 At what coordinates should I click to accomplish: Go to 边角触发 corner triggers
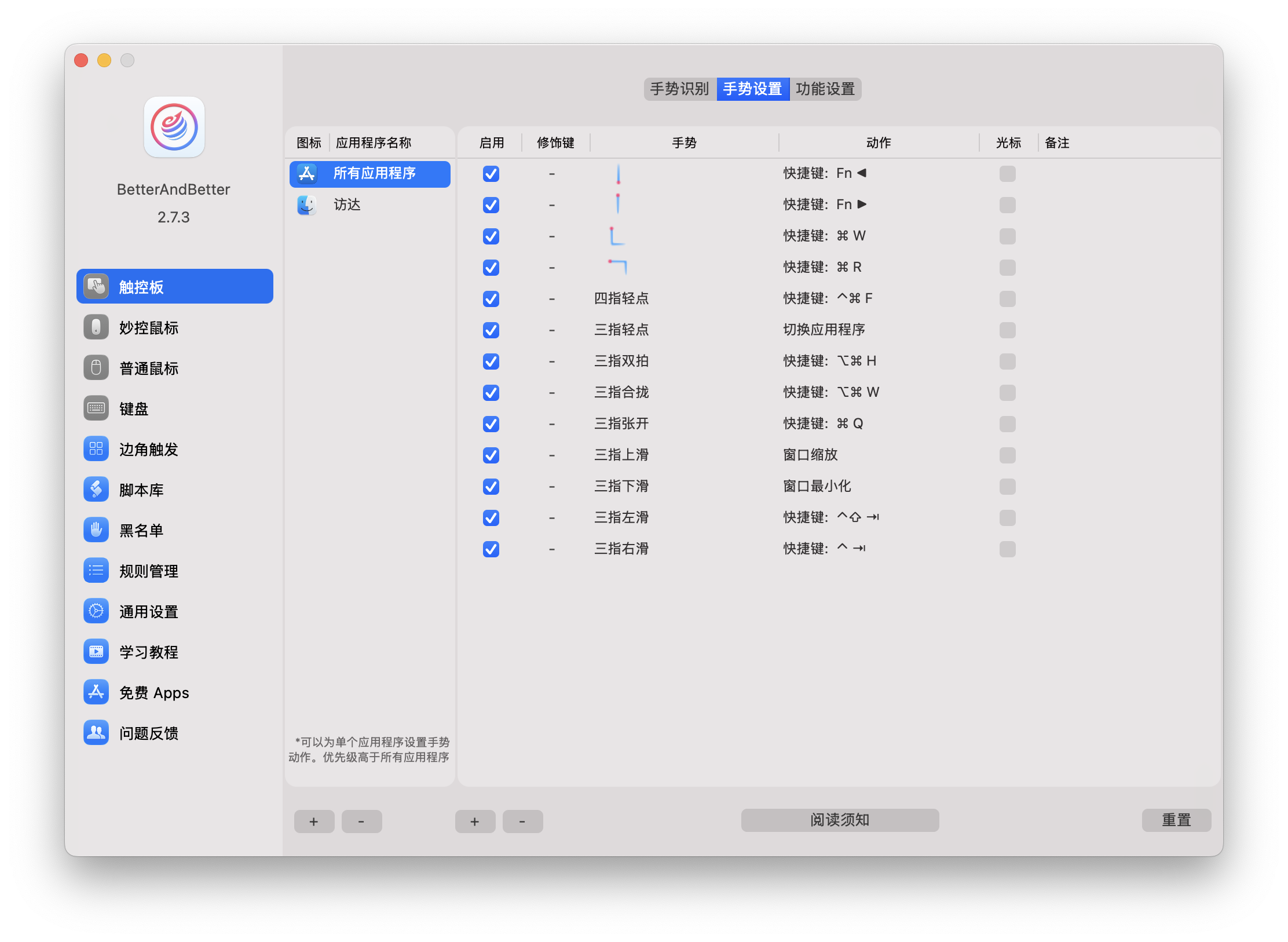click(x=148, y=450)
